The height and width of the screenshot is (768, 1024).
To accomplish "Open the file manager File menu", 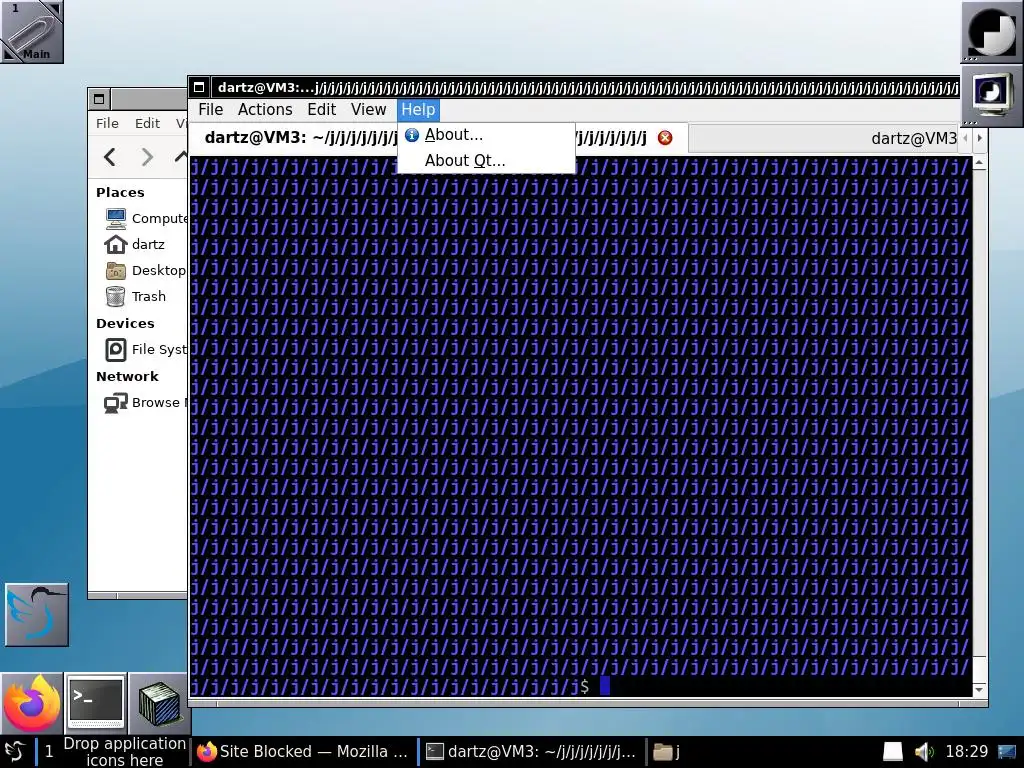I will coord(107,123).
